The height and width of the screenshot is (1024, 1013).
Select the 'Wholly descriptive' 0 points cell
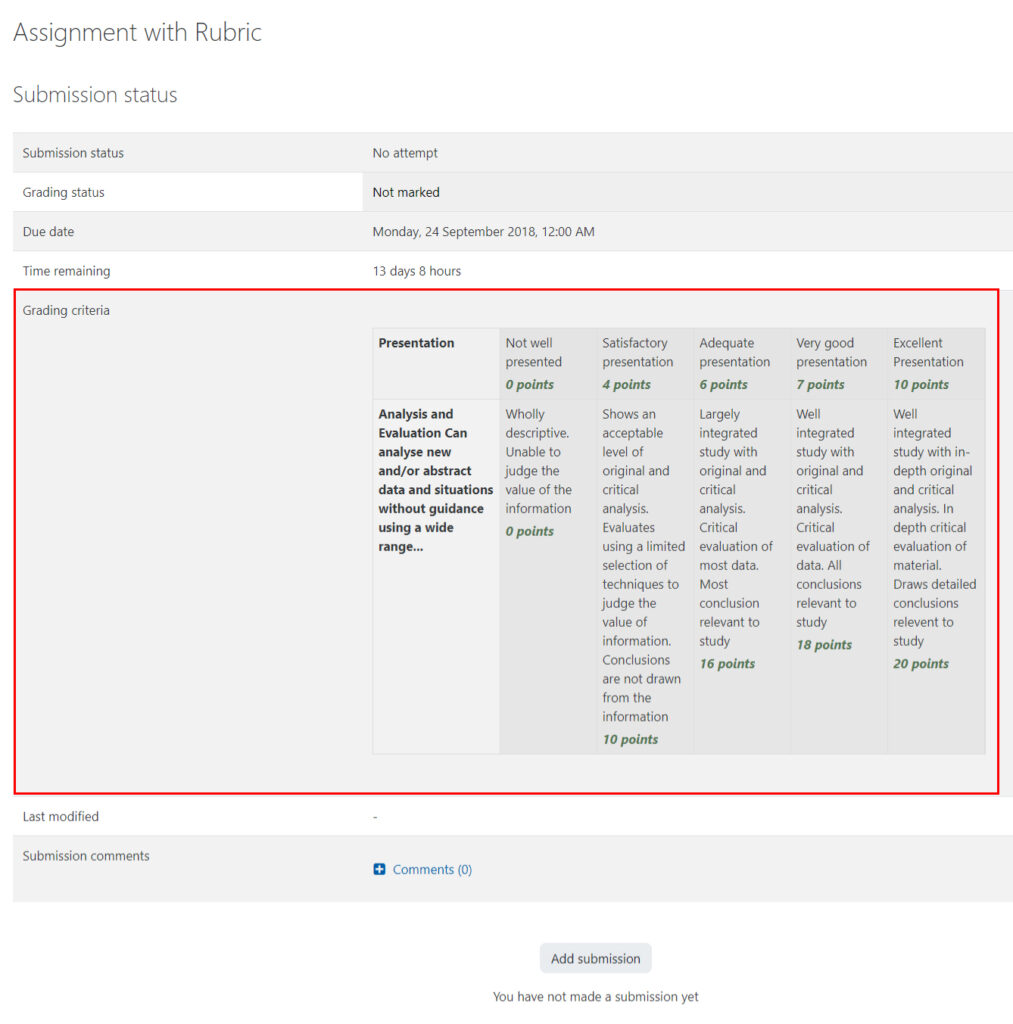point(546,470)
